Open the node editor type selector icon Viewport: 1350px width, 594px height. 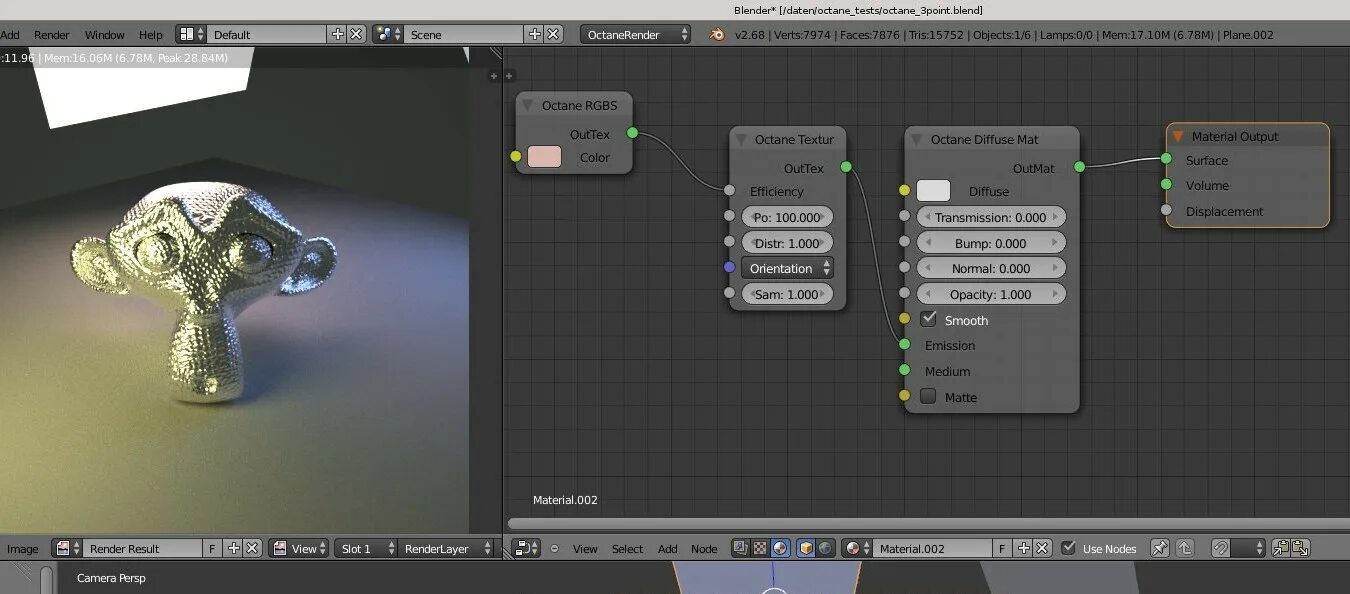(x=526, y=548)
